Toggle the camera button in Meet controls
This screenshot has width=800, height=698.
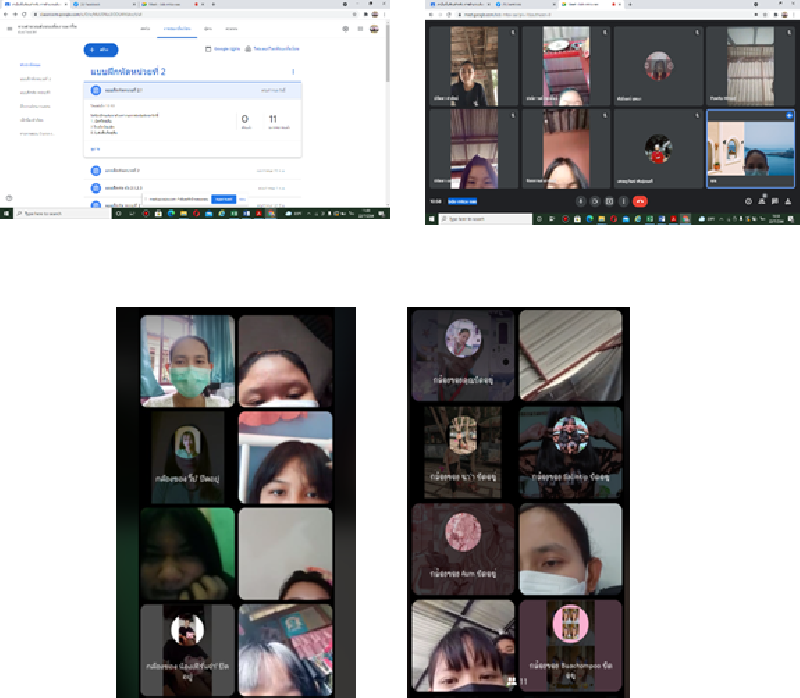pos(596,201)
